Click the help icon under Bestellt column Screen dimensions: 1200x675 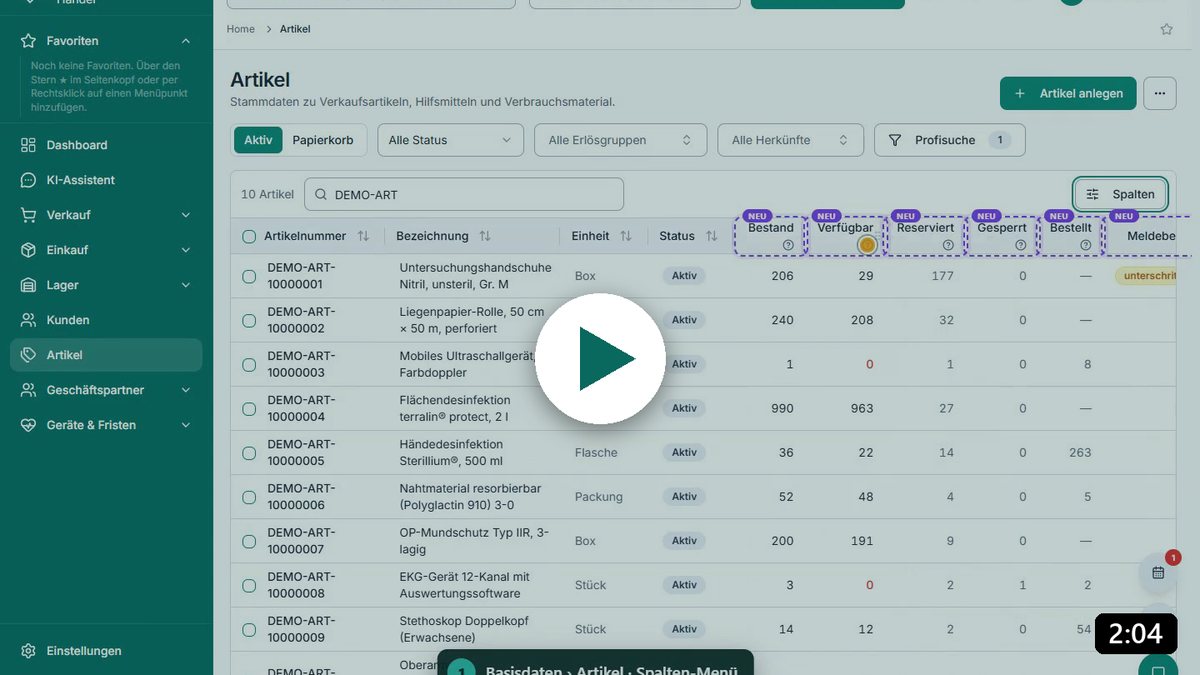pos(1086,245)
